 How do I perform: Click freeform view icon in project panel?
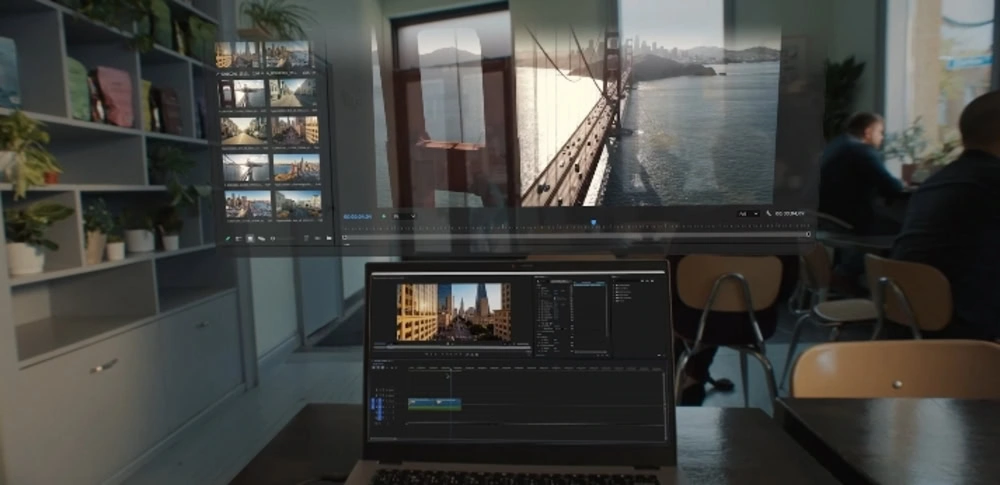[x=261, y=239]
